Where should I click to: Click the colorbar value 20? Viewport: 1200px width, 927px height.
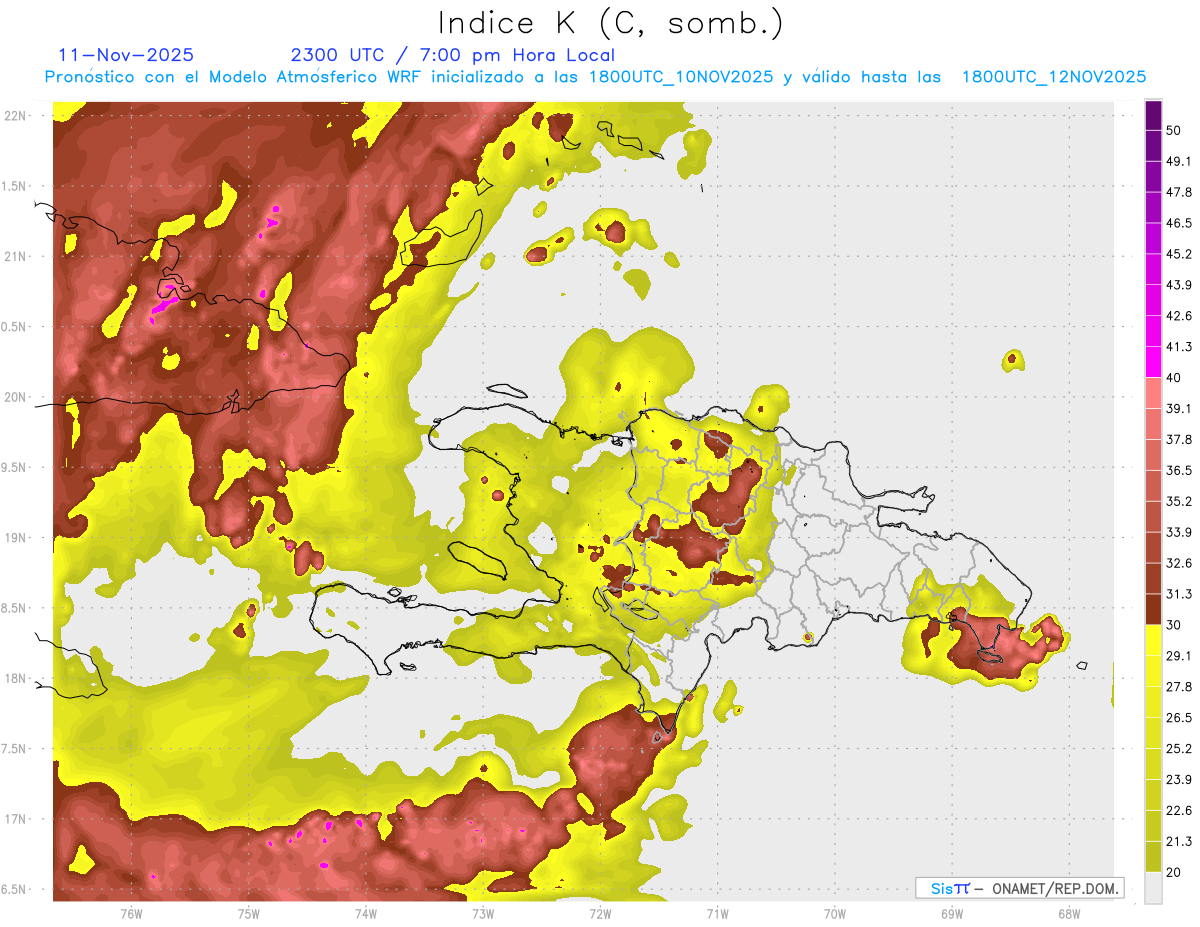1174,873
